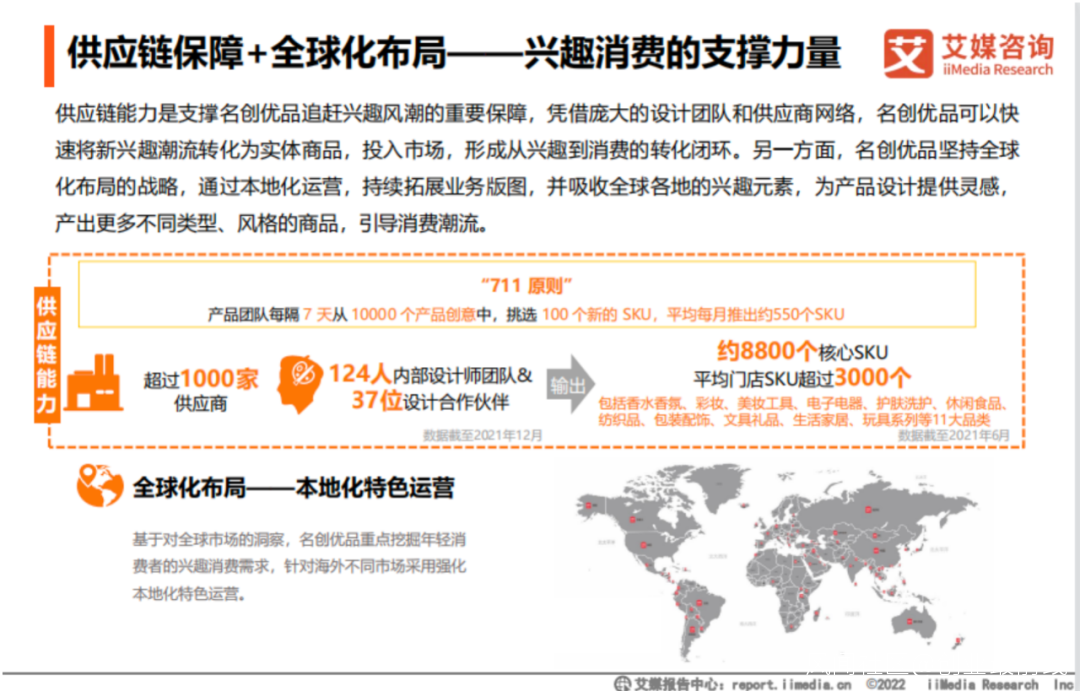Click the orange factory supplier icon
The image size is (1080, 691).
tap(95, 383)
